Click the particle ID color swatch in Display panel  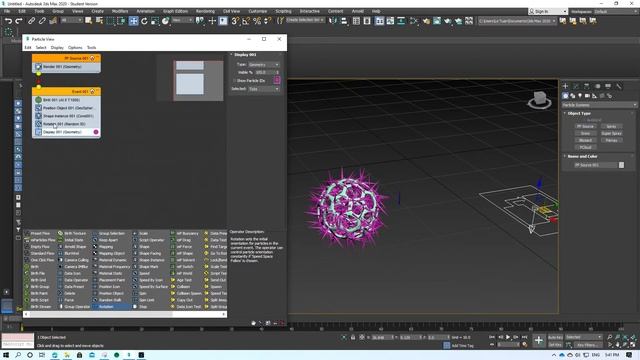click(x=277, y=80)
